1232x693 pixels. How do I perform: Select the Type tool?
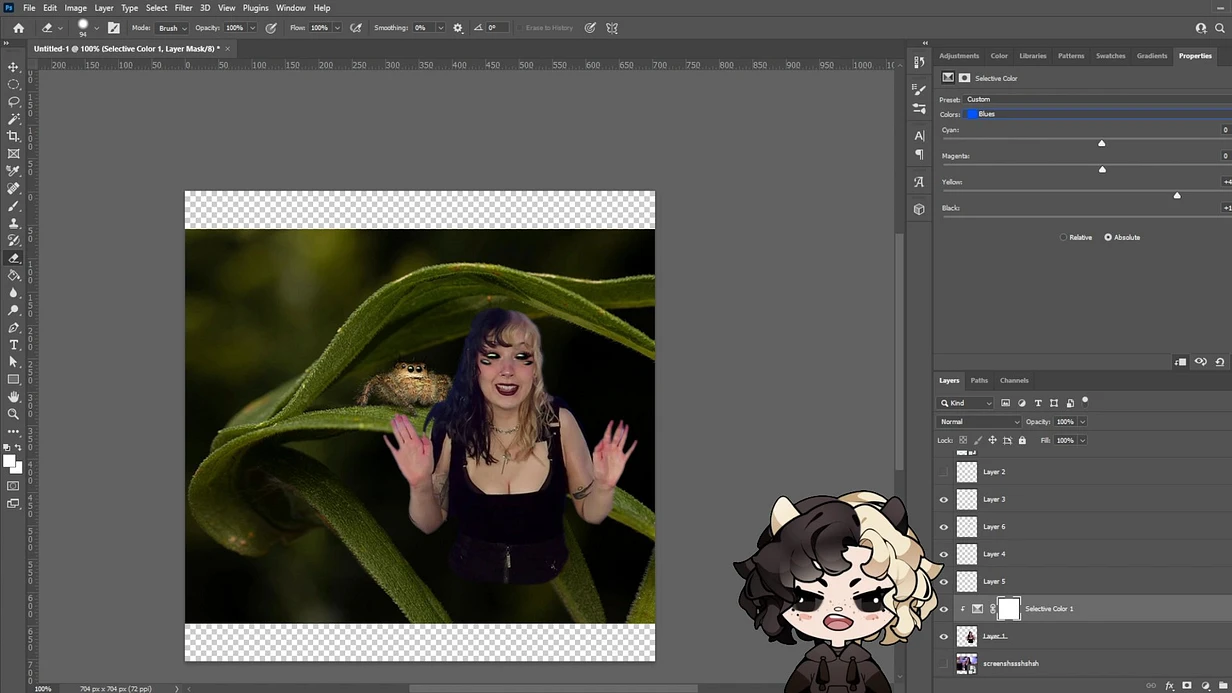[x=13, y=345]
